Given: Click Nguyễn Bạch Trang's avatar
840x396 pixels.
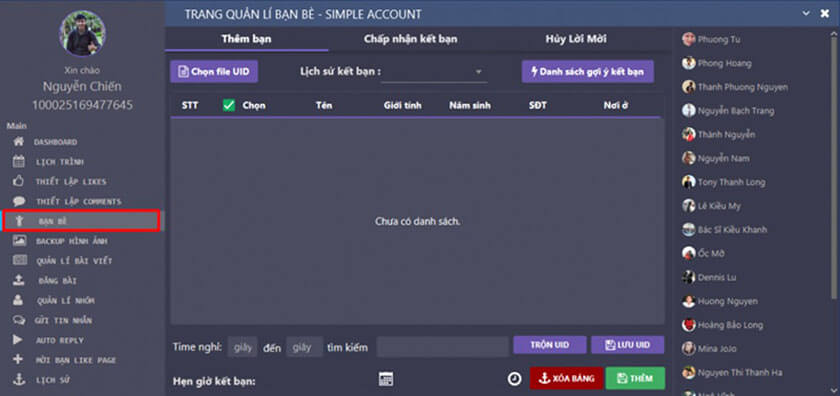Looking at the screenshot, I should pyautogui.click(x=688, y=110).
